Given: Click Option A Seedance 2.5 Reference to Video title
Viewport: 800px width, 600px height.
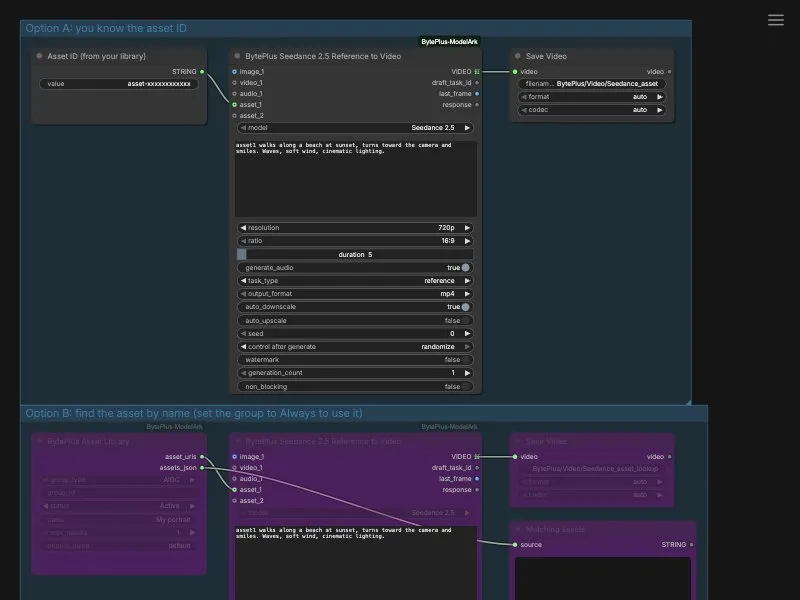Looking at the screenshot, I should point(323,56).
